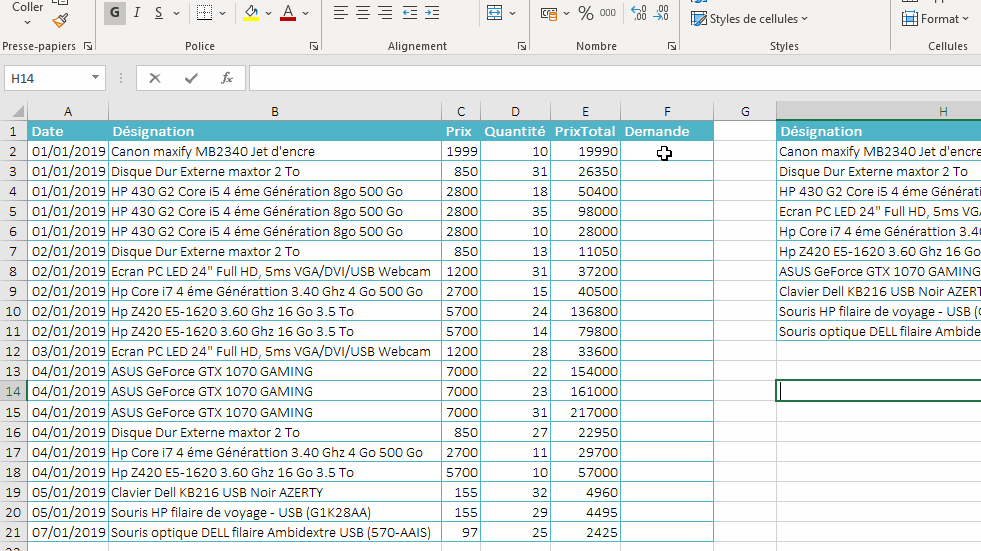
Task: Add a decimal place
Action: coord(639,13)
